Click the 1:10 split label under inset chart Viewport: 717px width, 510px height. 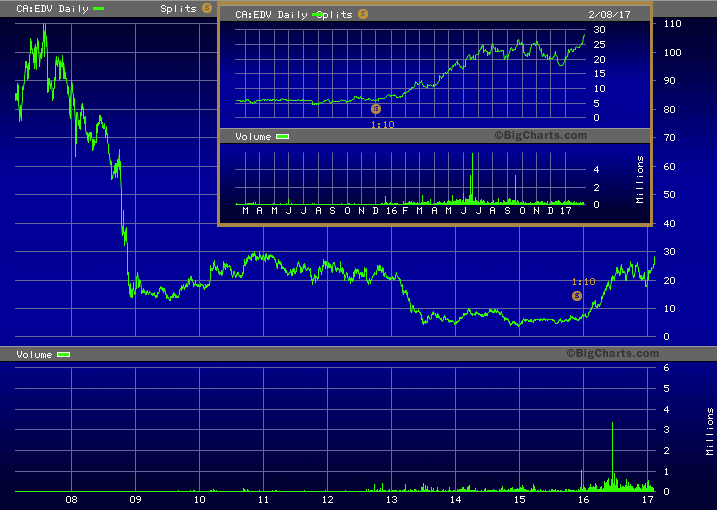tap(381, 124)
